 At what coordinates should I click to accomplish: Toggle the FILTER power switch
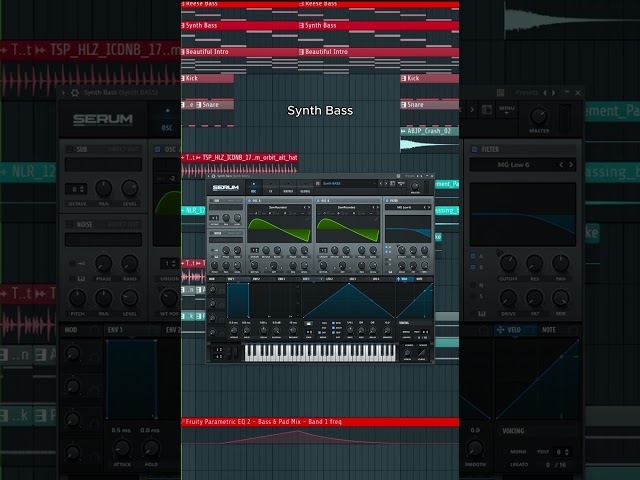pos(387,200)
